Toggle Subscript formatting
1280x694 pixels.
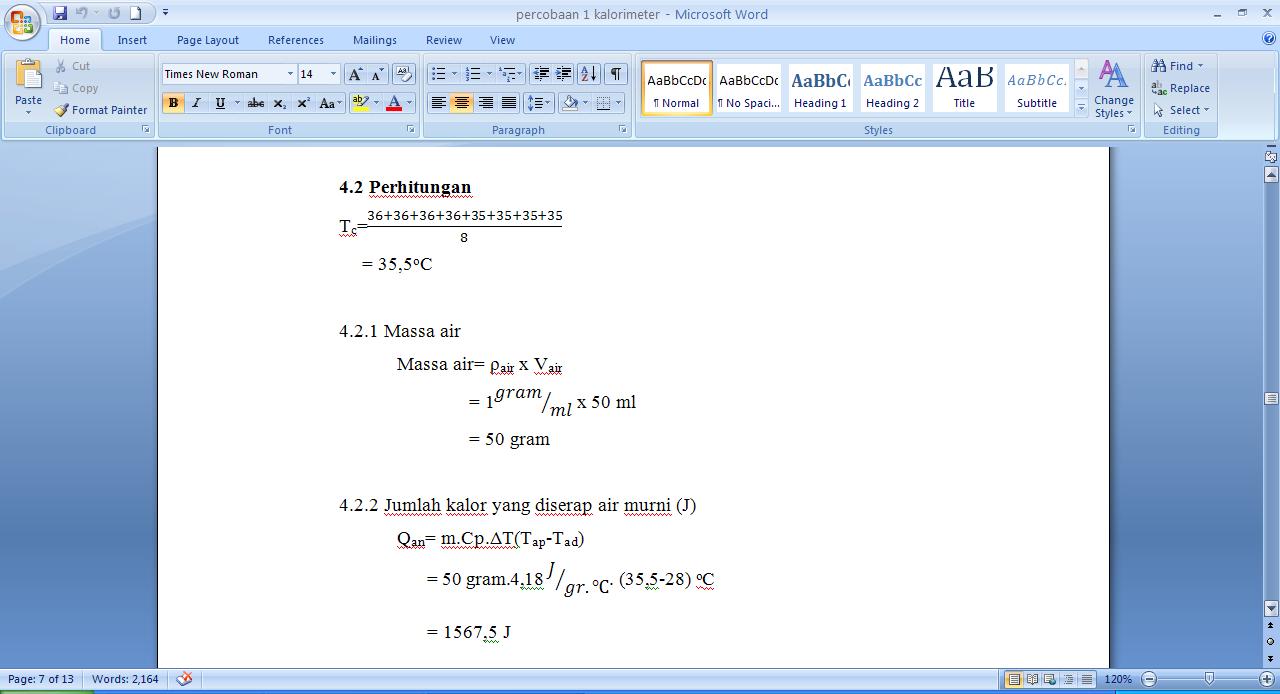point(280,103)
